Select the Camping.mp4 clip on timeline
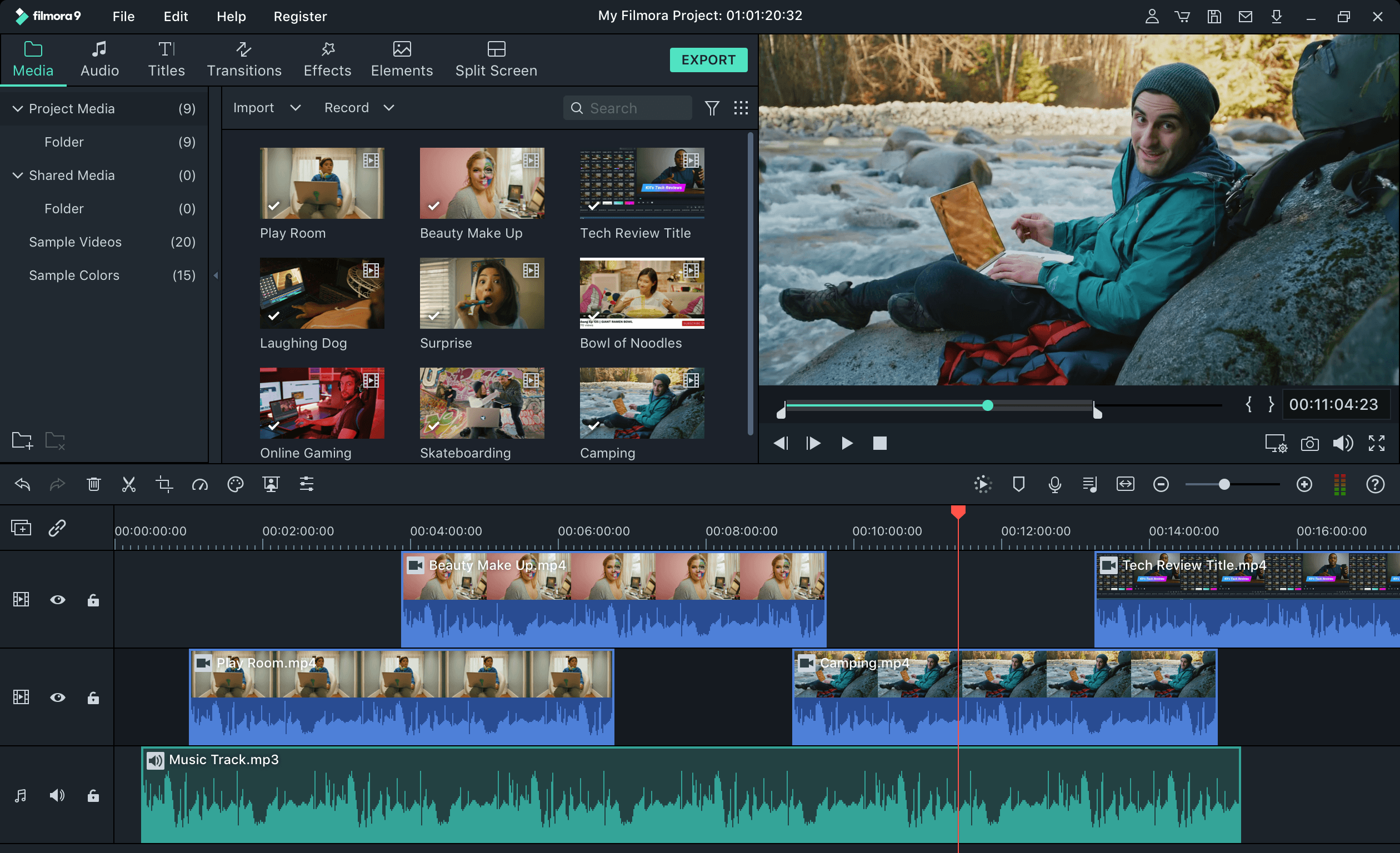Screen dimensions: 1400x853 pos(1000,680)
